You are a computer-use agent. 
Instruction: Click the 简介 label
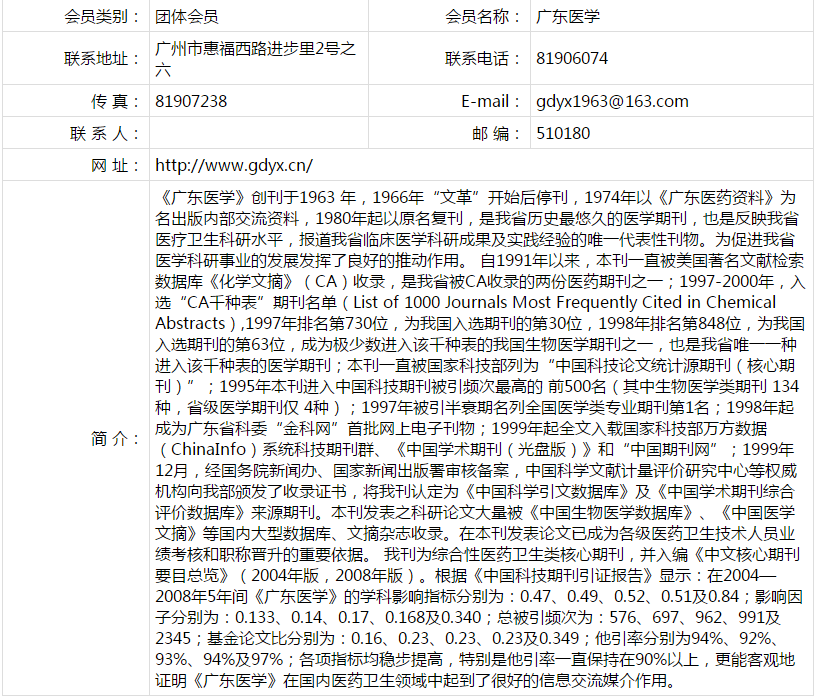[x=115, y=439]
